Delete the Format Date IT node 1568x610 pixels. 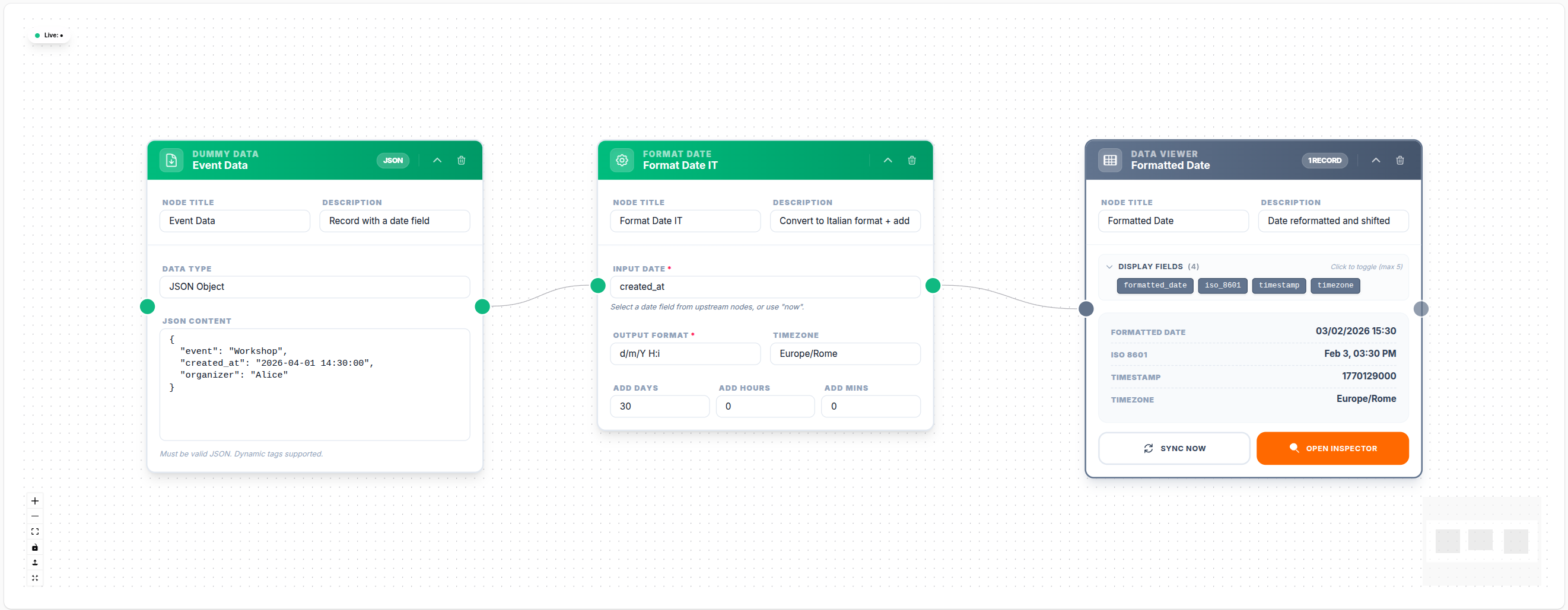[x=911, y=160]
